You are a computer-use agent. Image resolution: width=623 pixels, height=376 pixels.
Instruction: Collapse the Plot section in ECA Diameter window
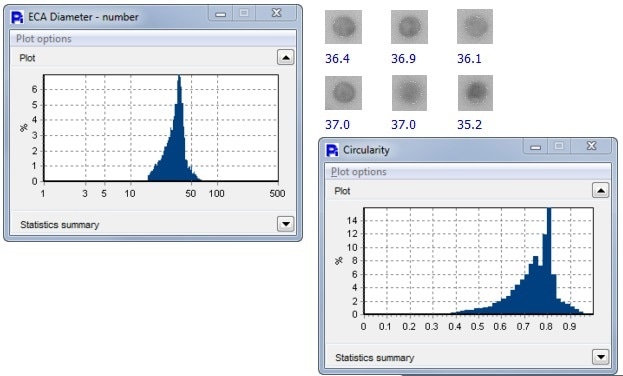pyautogui.click(x=285, y=58)
